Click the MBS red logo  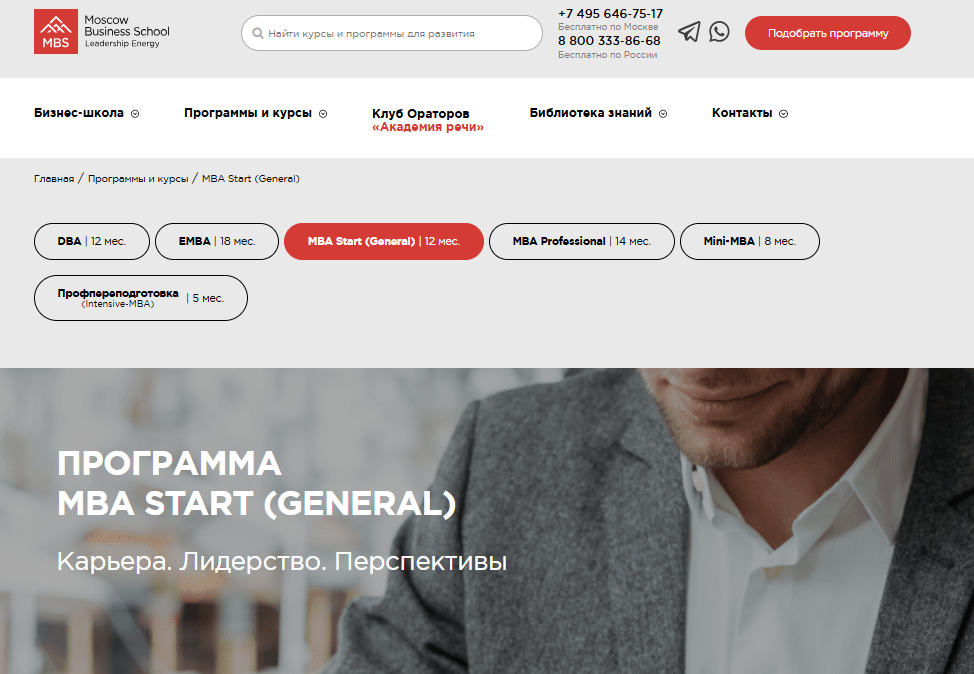tap(56, 32)
